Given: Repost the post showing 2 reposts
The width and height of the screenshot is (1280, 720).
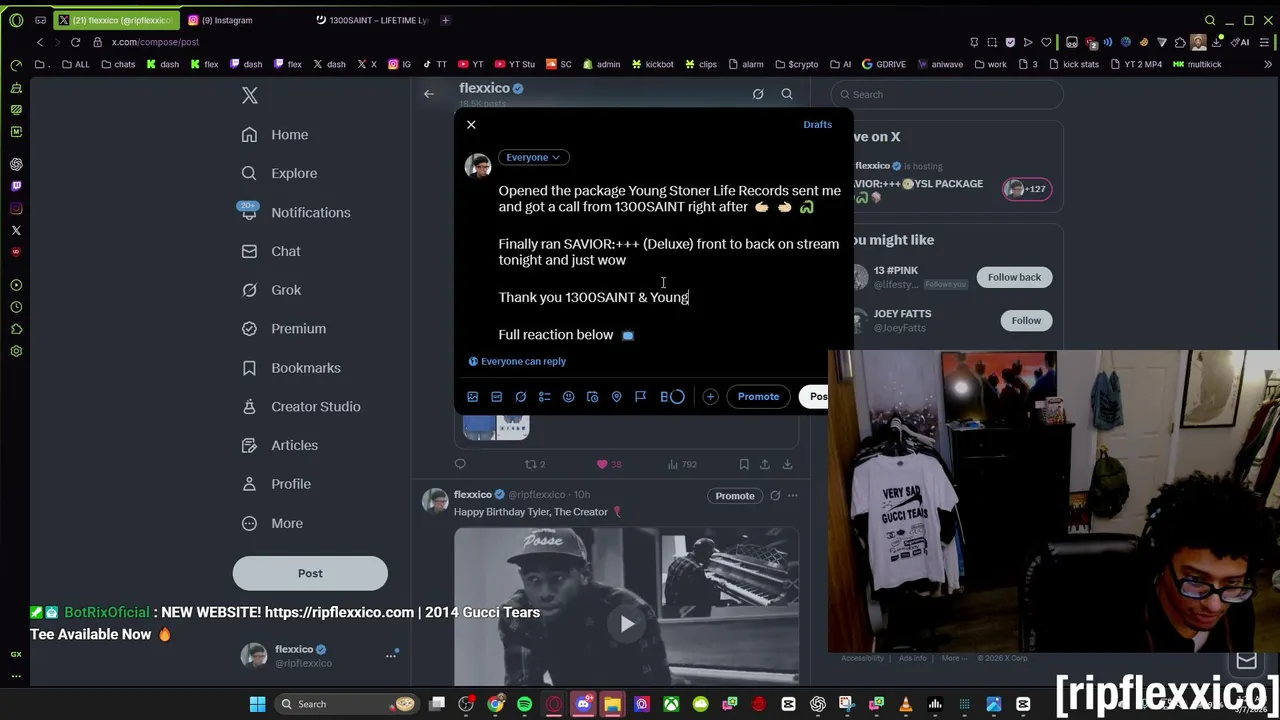Looking at the screenshot, I should 535,464.
